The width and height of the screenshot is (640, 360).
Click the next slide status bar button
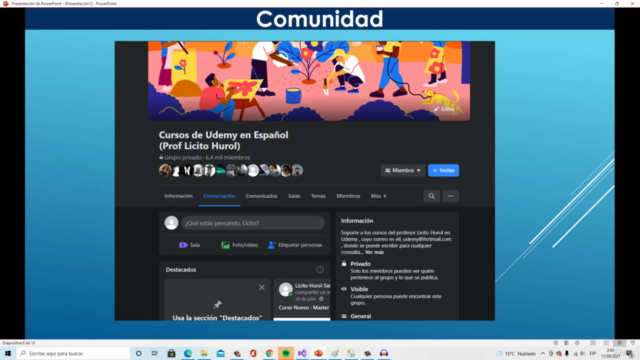pos(577,343)
